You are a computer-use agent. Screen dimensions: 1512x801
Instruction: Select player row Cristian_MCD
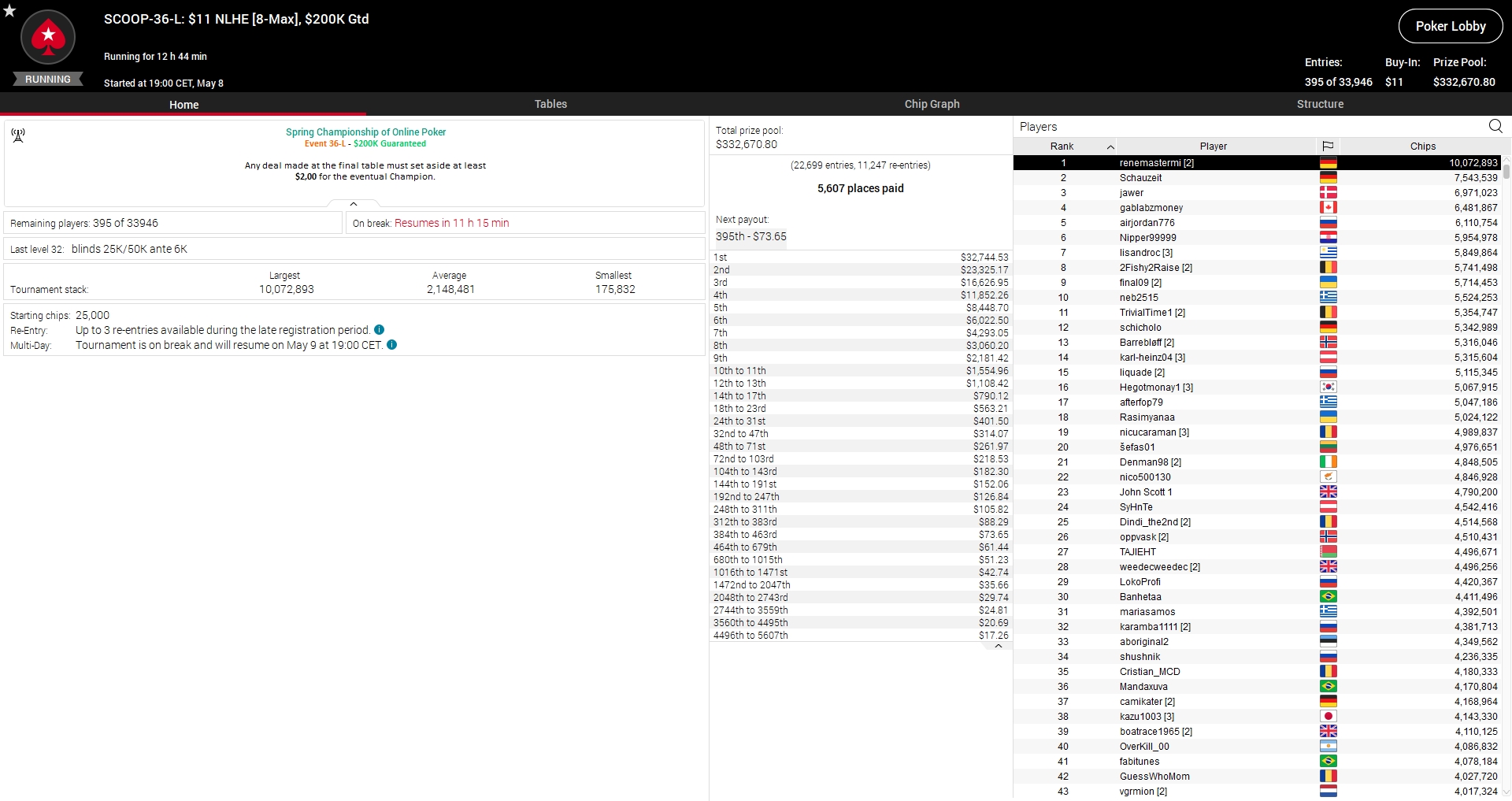pyautogui.click(x=1257, y=672)
